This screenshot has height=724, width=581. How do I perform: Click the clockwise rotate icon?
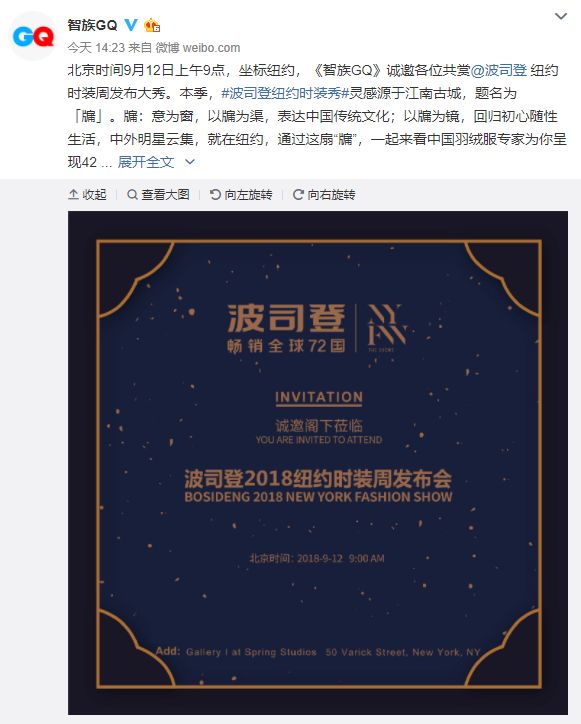(298, 195)
